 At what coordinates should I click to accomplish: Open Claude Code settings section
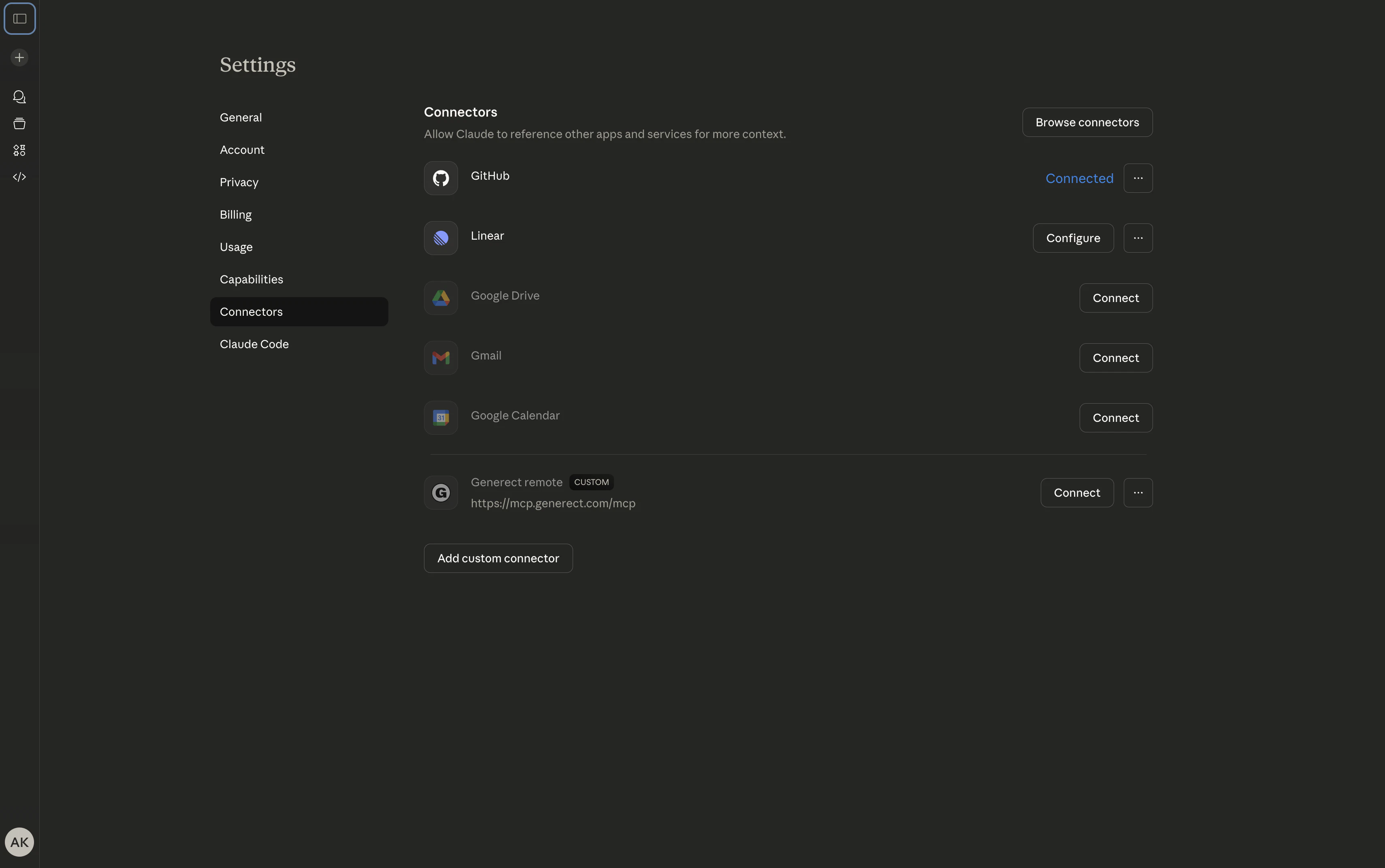[254, 345]
